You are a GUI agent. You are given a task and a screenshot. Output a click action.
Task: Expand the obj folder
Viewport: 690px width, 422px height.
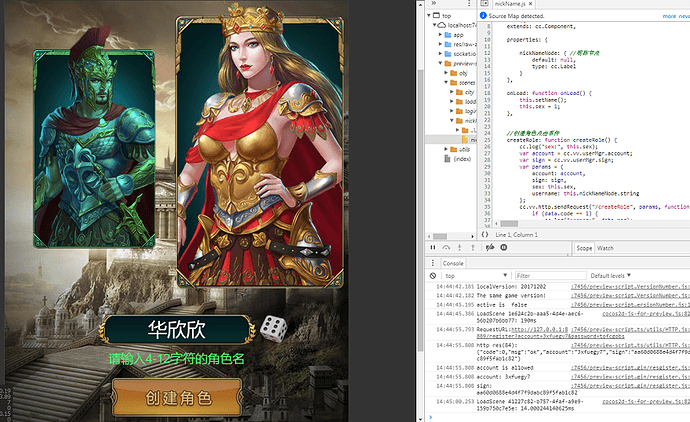[446, 73]
